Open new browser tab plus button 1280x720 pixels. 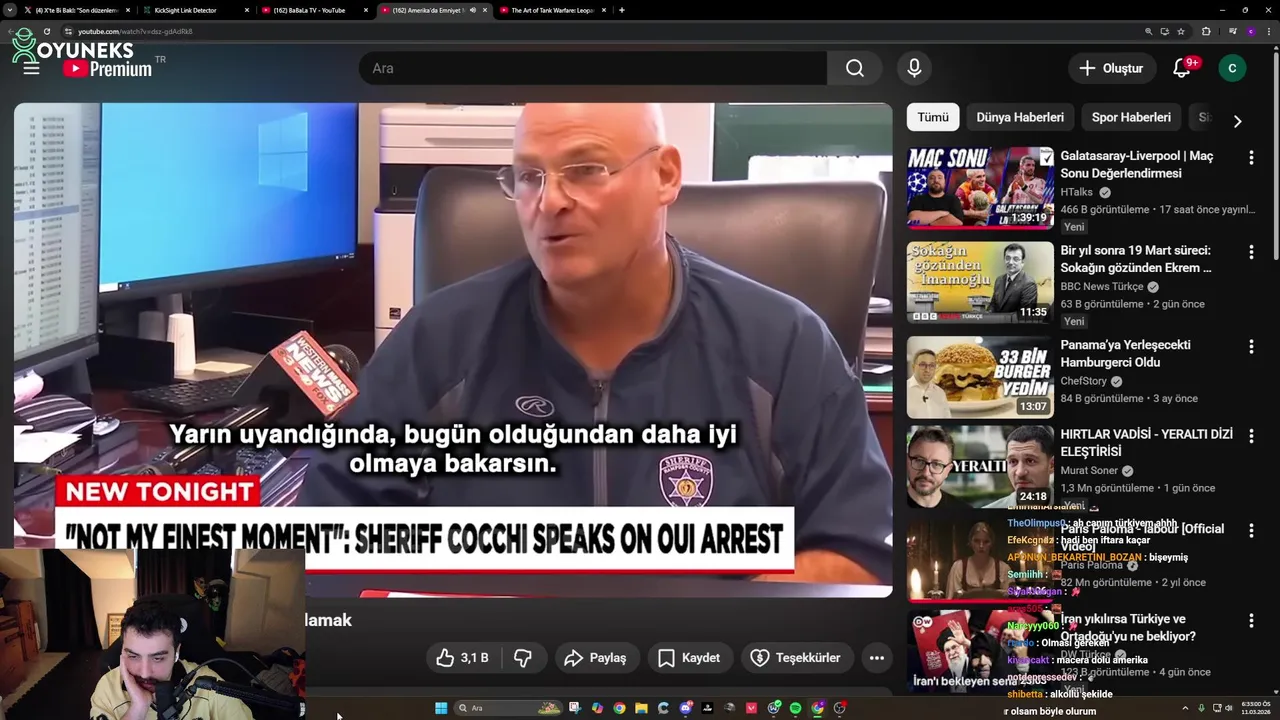click(x=622, y=10)
